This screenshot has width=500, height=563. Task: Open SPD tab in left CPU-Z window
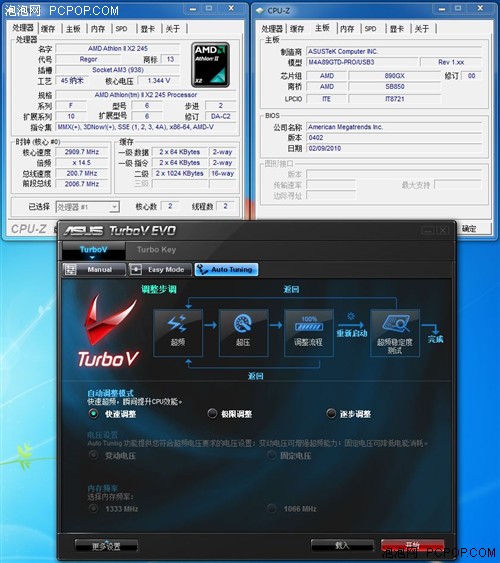click(x=121, y=29)
